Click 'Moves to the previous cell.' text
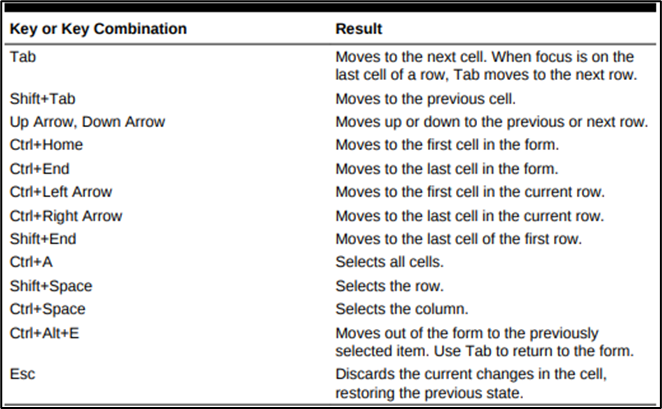This screenshot has width=662, height=409. tap(426, 99)
